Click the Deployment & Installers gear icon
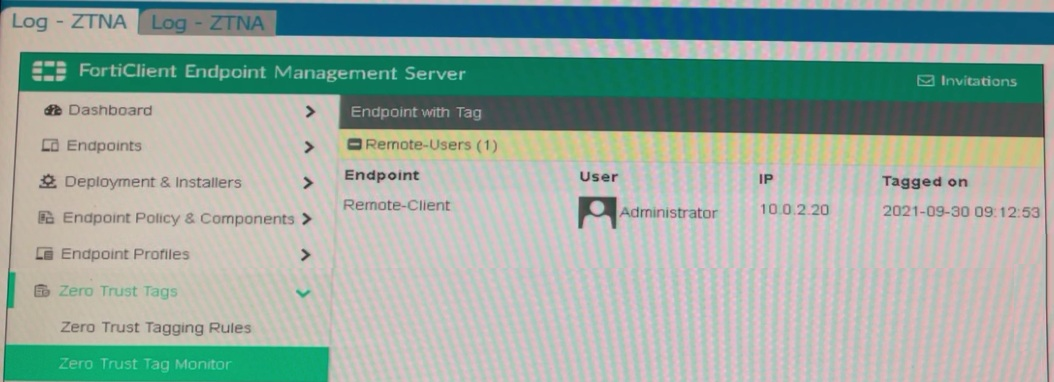1054x382 pixels. click(x=47, y=182)
